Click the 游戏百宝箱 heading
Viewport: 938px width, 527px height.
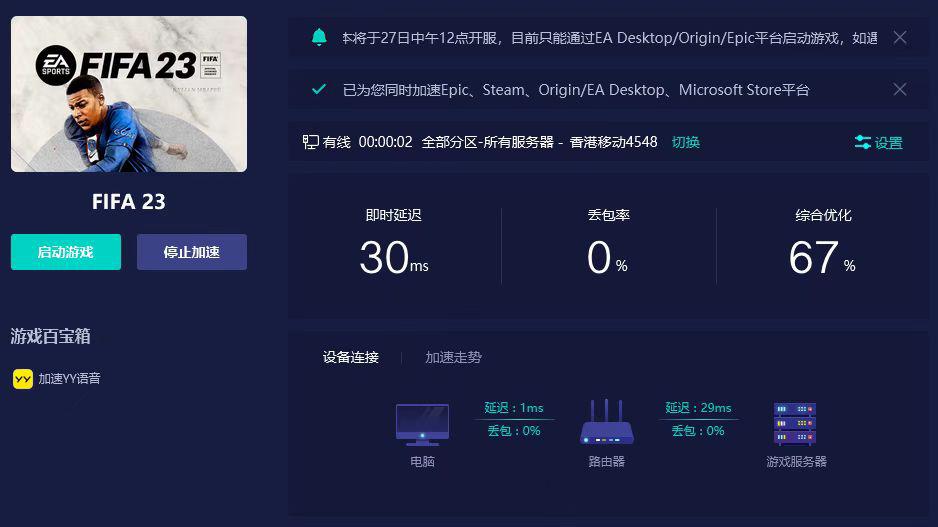click(50, 336)
